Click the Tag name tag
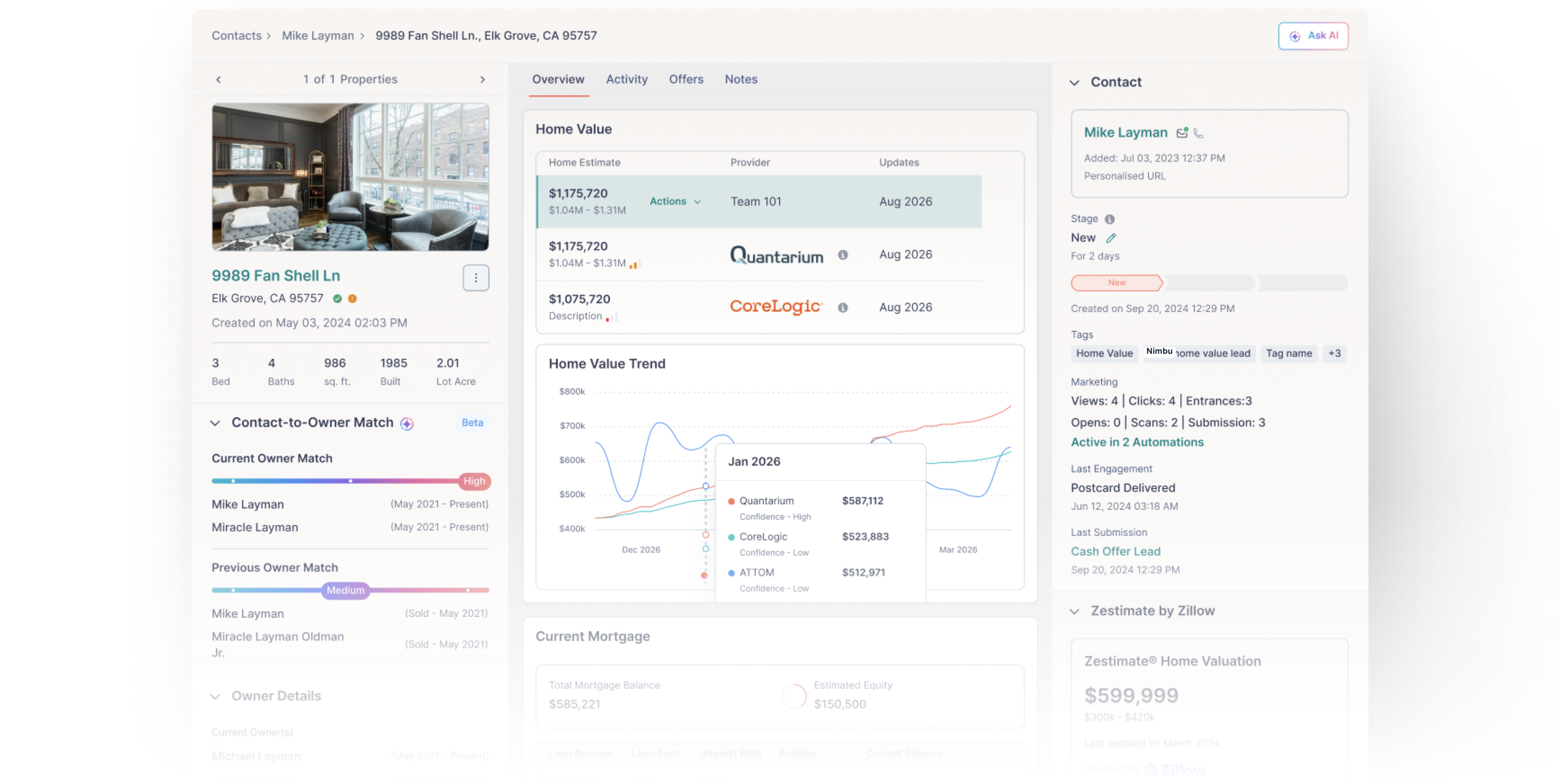Screen dimensions: 1560x784 click(1288, 353)
